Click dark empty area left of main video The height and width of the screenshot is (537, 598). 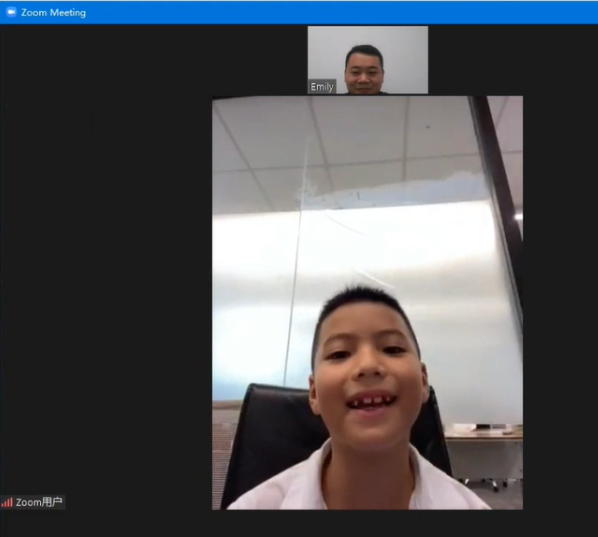(106, 267)
